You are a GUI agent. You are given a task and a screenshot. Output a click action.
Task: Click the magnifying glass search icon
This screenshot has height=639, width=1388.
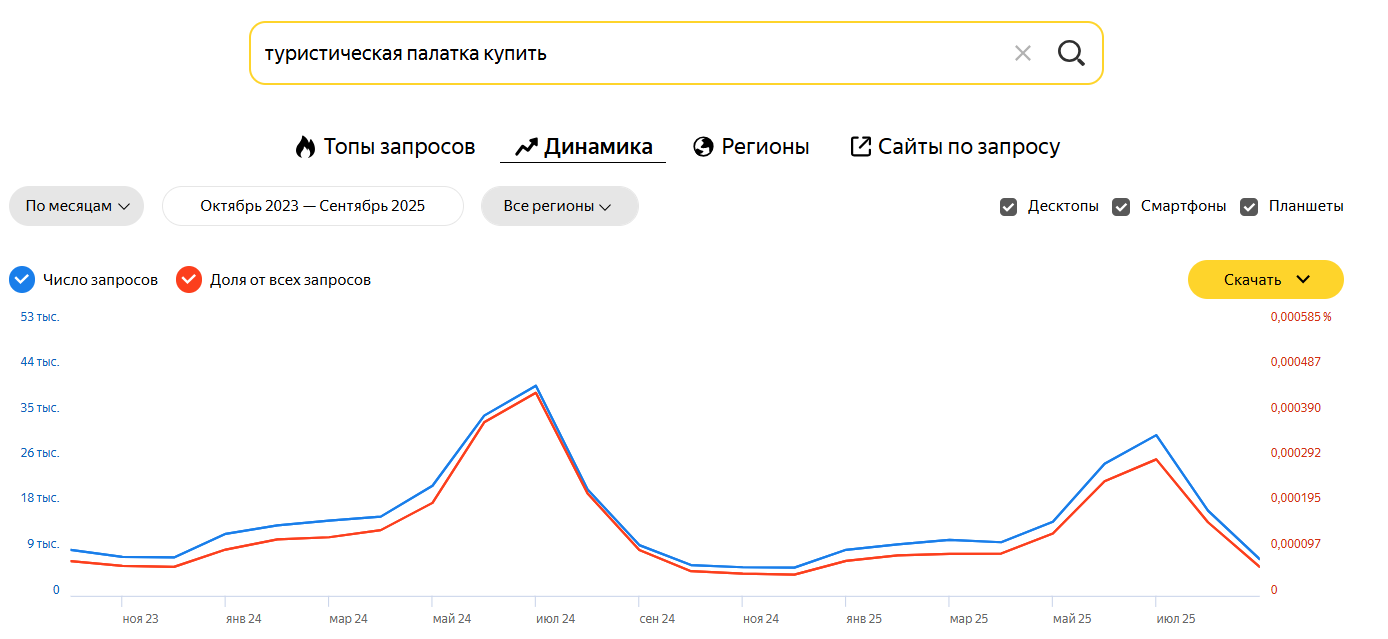coord(1071,53)
